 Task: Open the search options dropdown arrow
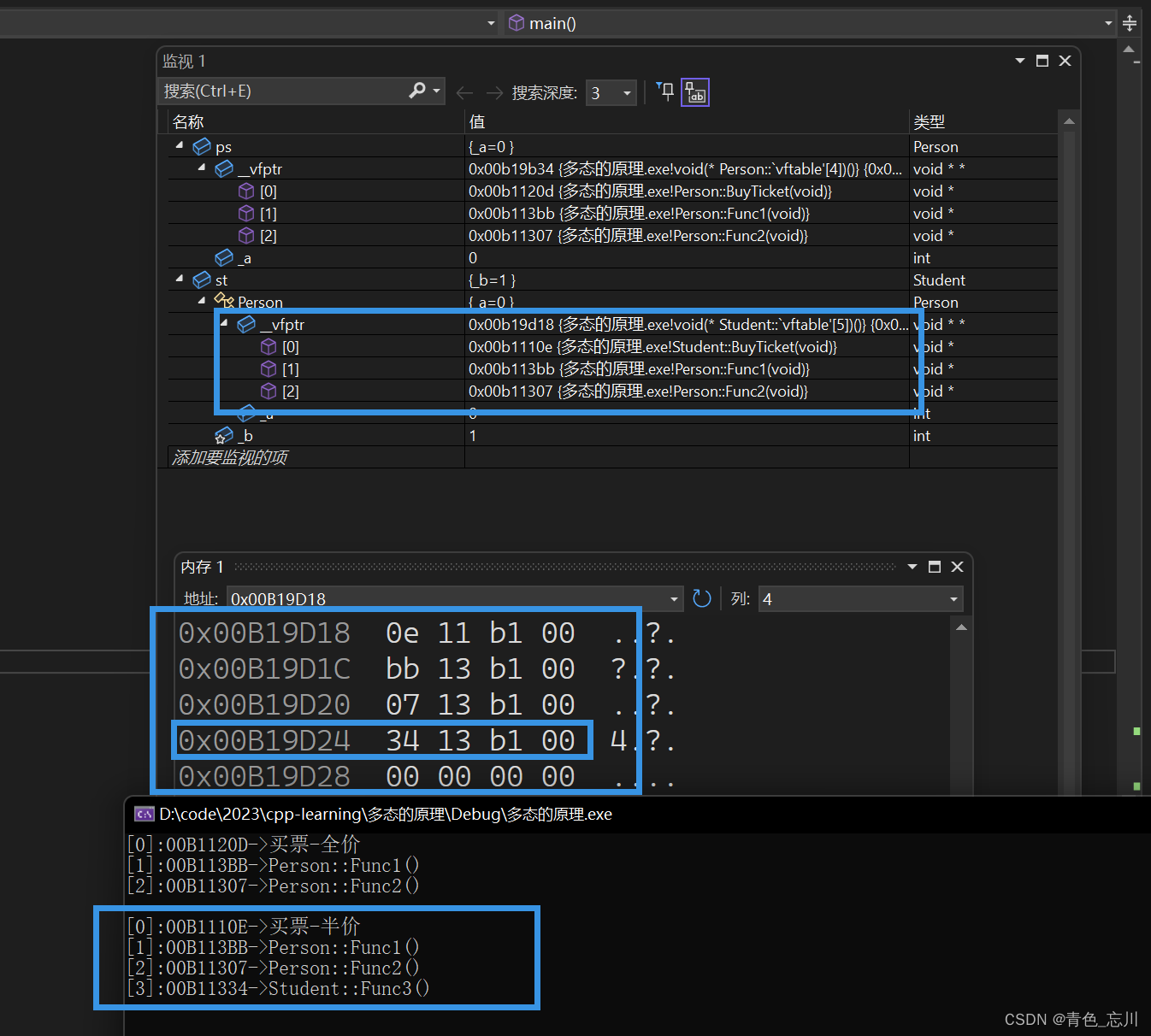click(437, 91)
